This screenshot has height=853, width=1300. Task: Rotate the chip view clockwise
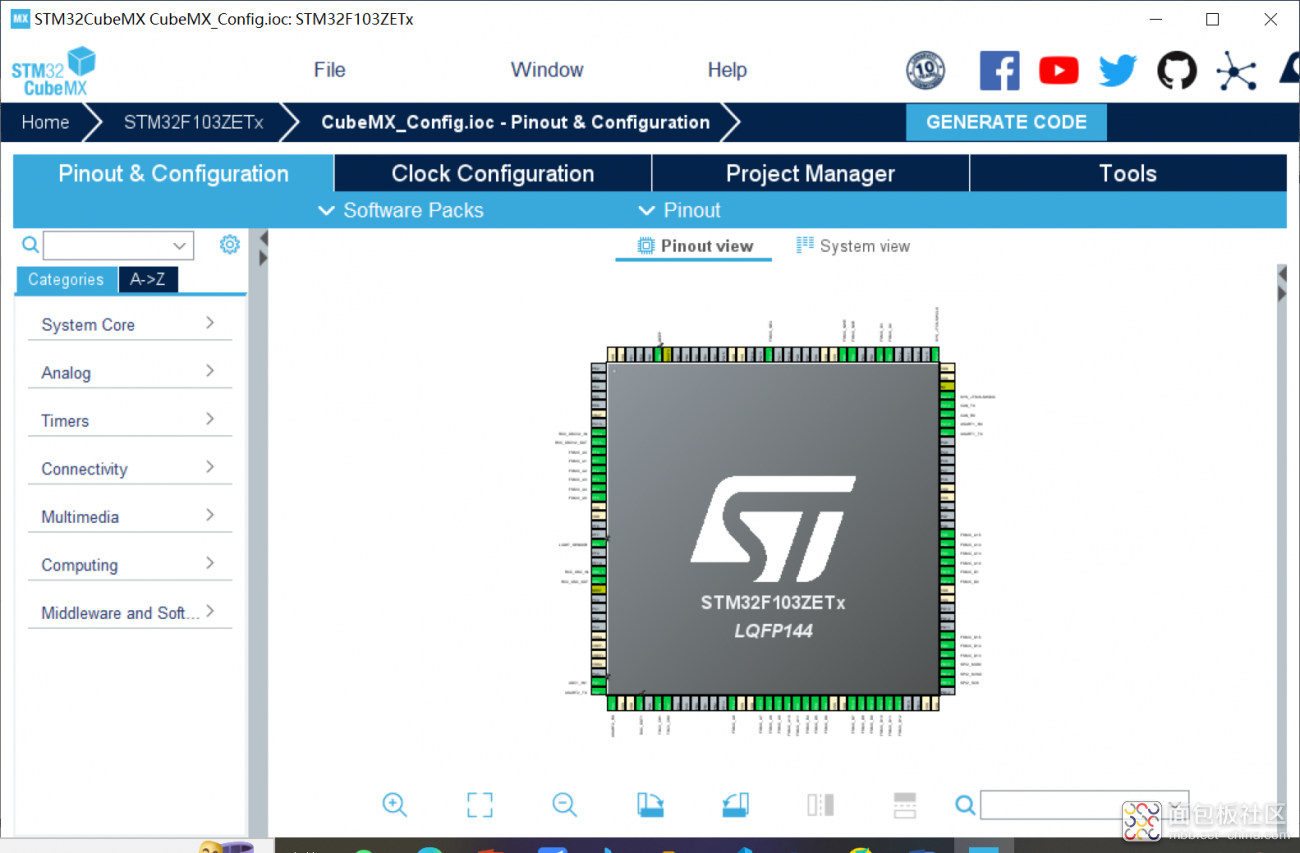pos(650,805)
